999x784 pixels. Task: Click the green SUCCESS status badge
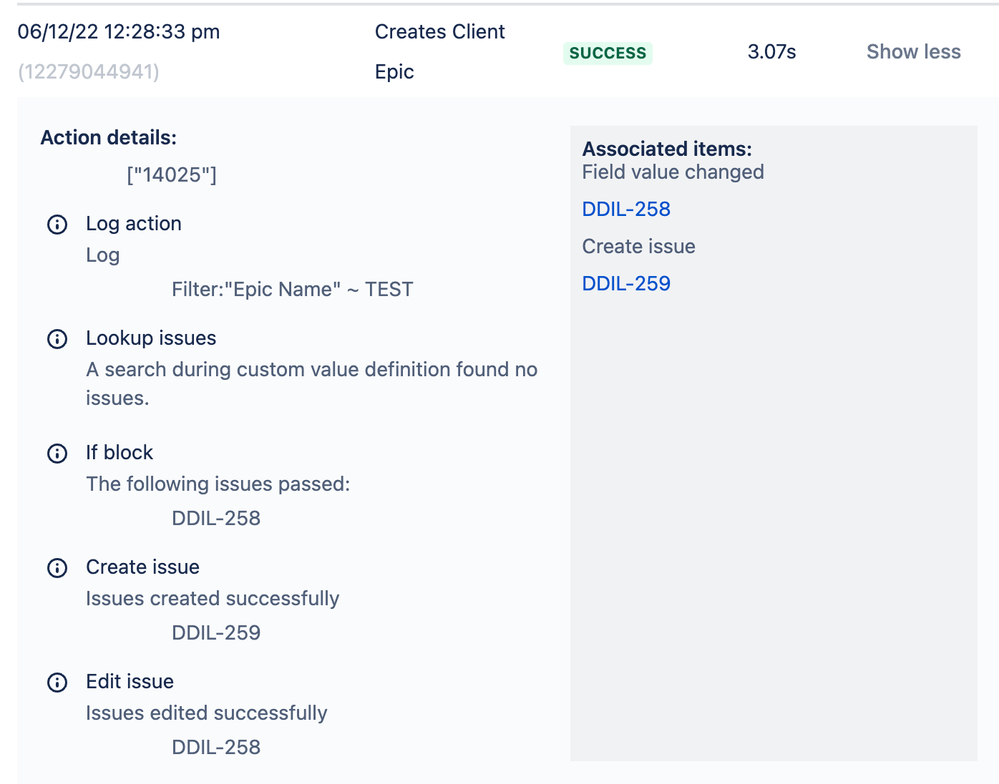[x=608, y=53]
